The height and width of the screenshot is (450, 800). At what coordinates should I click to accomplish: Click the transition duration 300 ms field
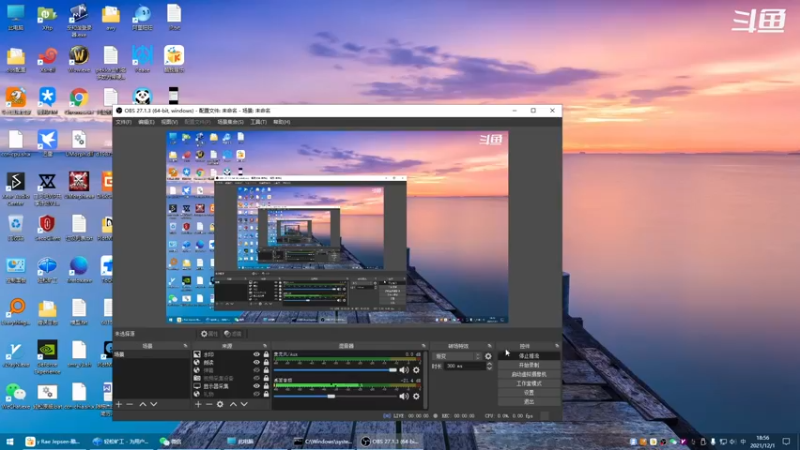465,366
